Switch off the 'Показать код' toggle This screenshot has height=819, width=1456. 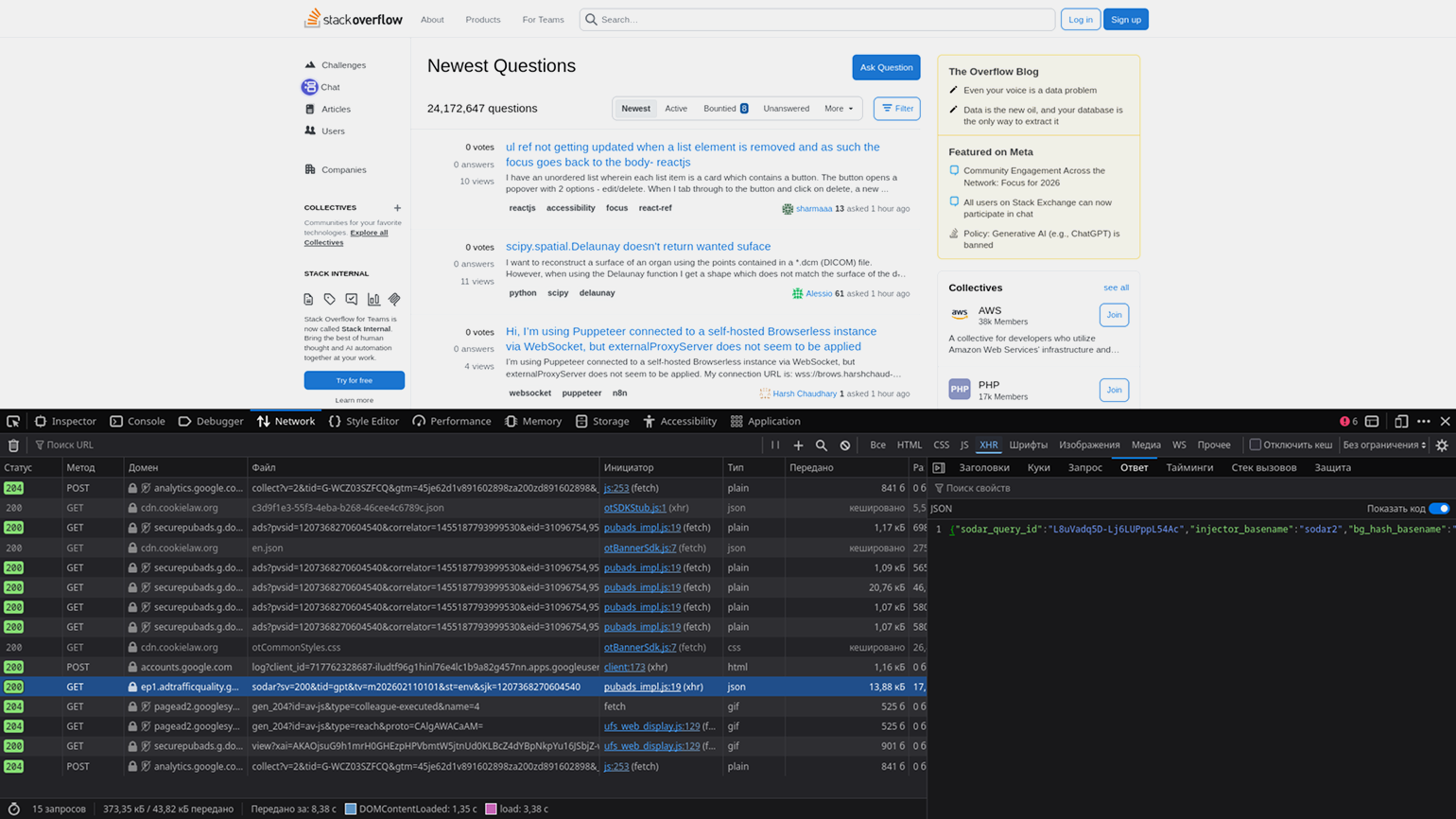pyautogui.click(x=1438, y=509)
